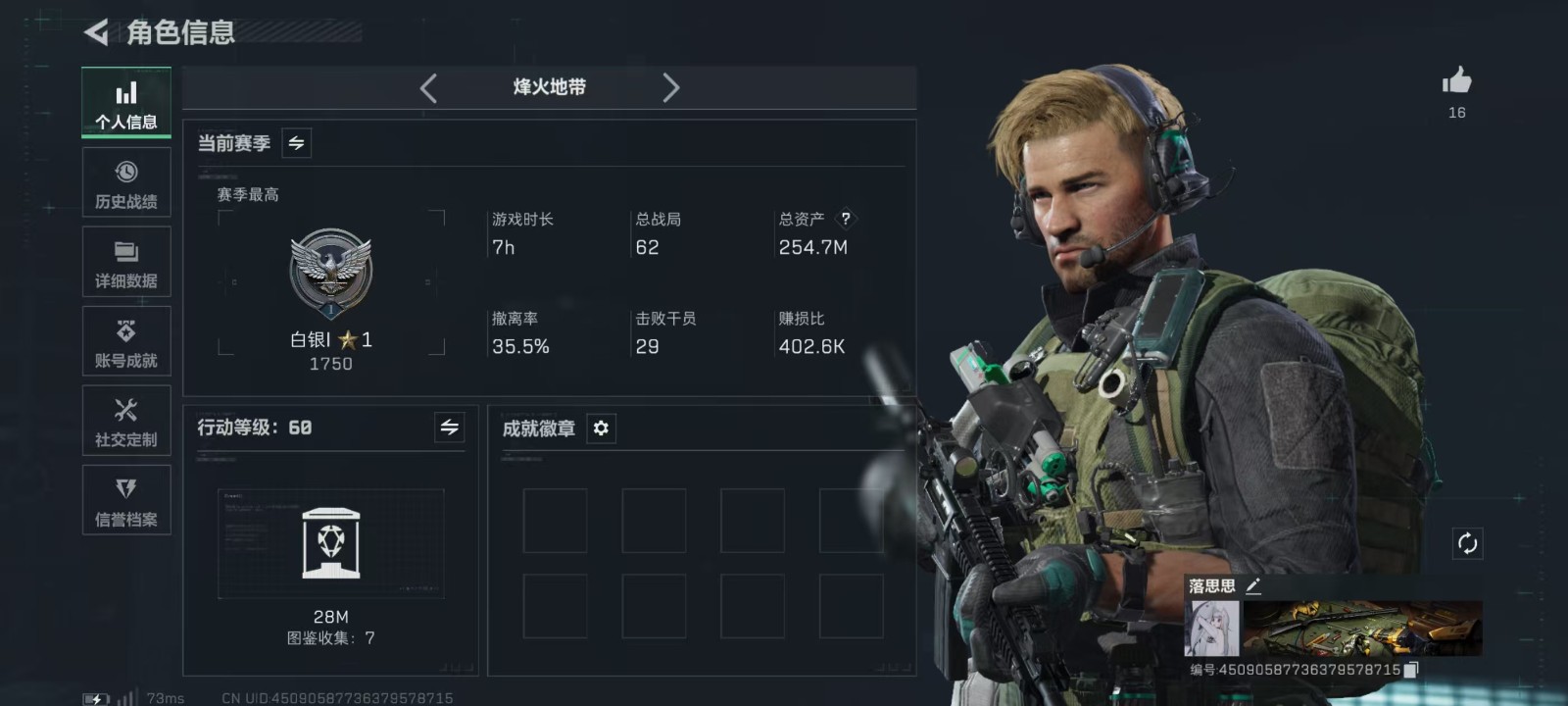Click the question mark next to 总资产

tap(846, 219)
